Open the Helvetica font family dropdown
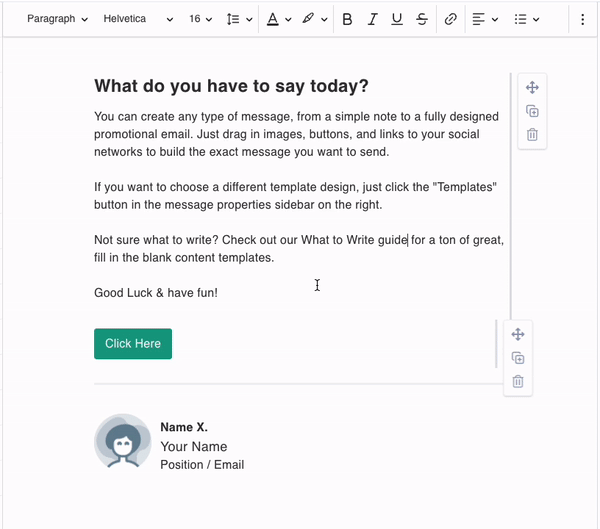This screenshot has width=600, height=529. [138, 19]
